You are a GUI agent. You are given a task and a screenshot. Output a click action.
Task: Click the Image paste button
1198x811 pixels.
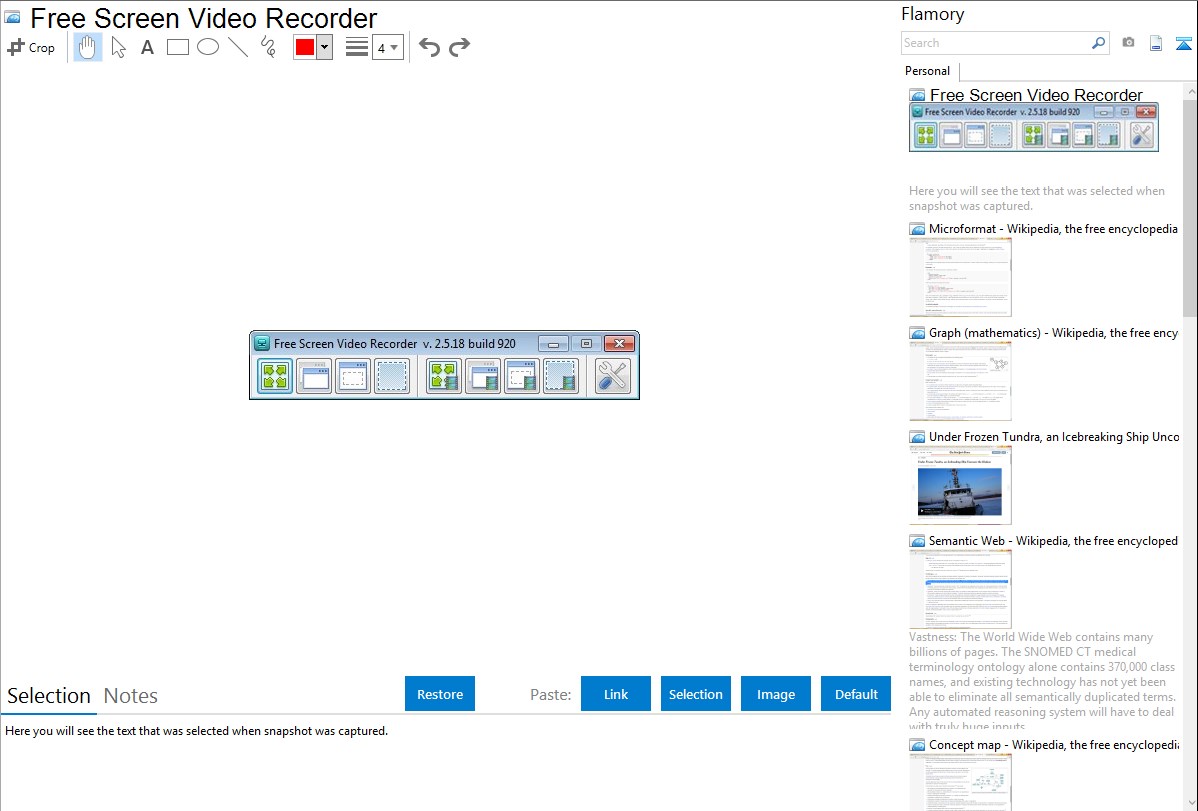click(x=775, y=694)
